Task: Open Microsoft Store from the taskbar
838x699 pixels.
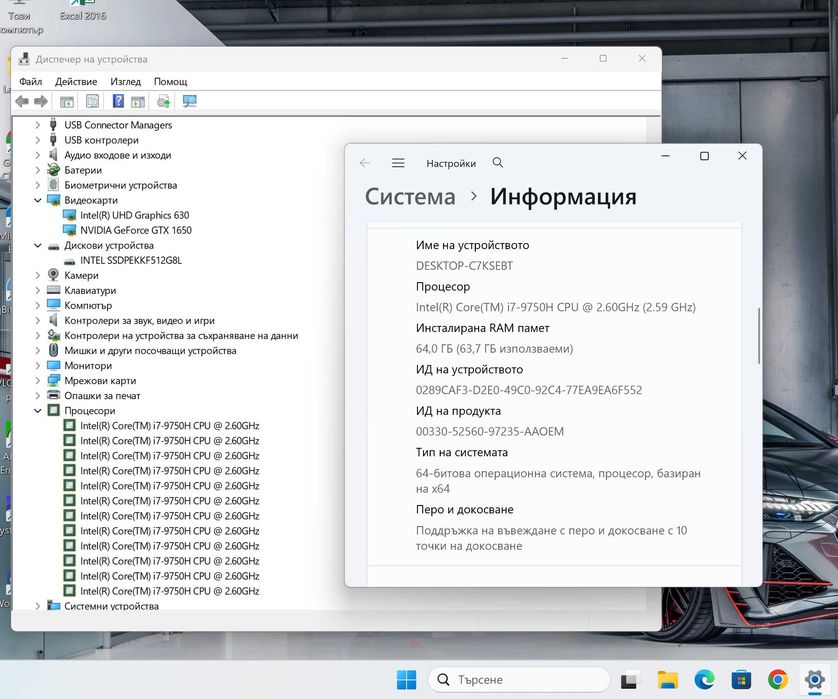Action: 741,680
